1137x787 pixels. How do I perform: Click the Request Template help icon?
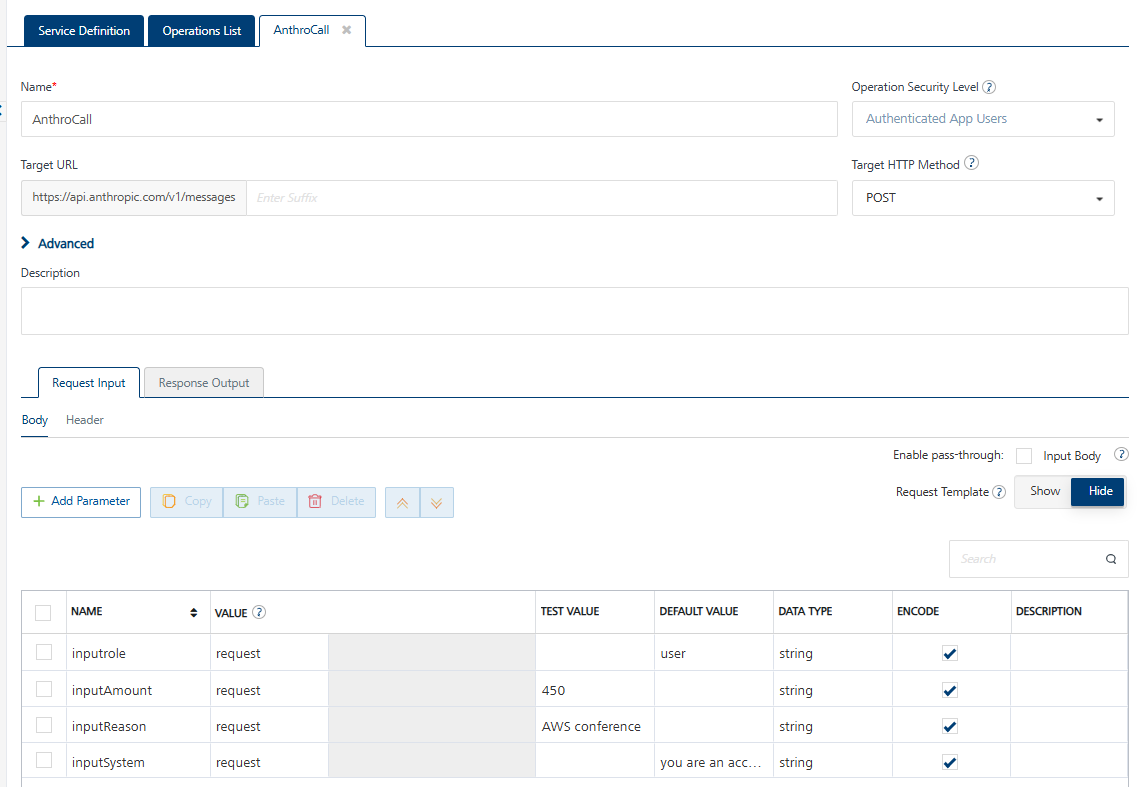click(x=999, y=492)
